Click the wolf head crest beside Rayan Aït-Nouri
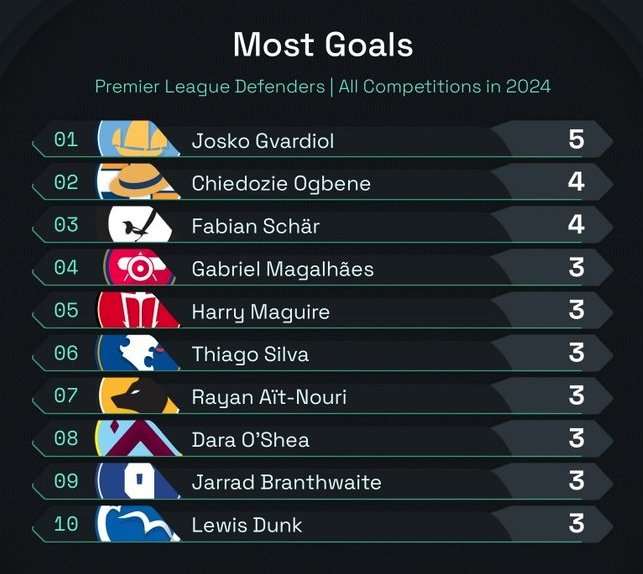This screenshot has height=574, width=643. pyautogui.click(x=139, y=395)
